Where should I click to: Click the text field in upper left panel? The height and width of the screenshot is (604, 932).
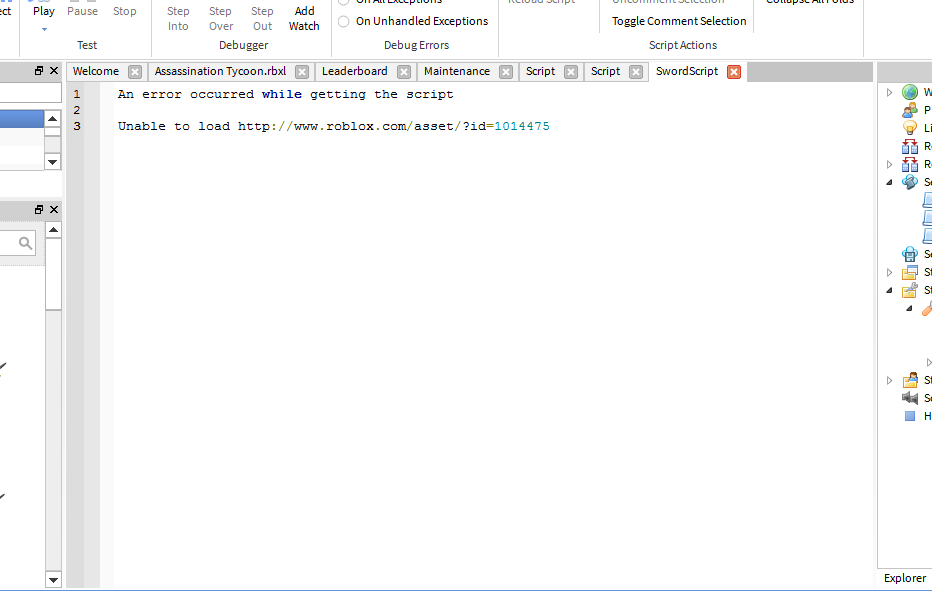(x=30, y=92)
